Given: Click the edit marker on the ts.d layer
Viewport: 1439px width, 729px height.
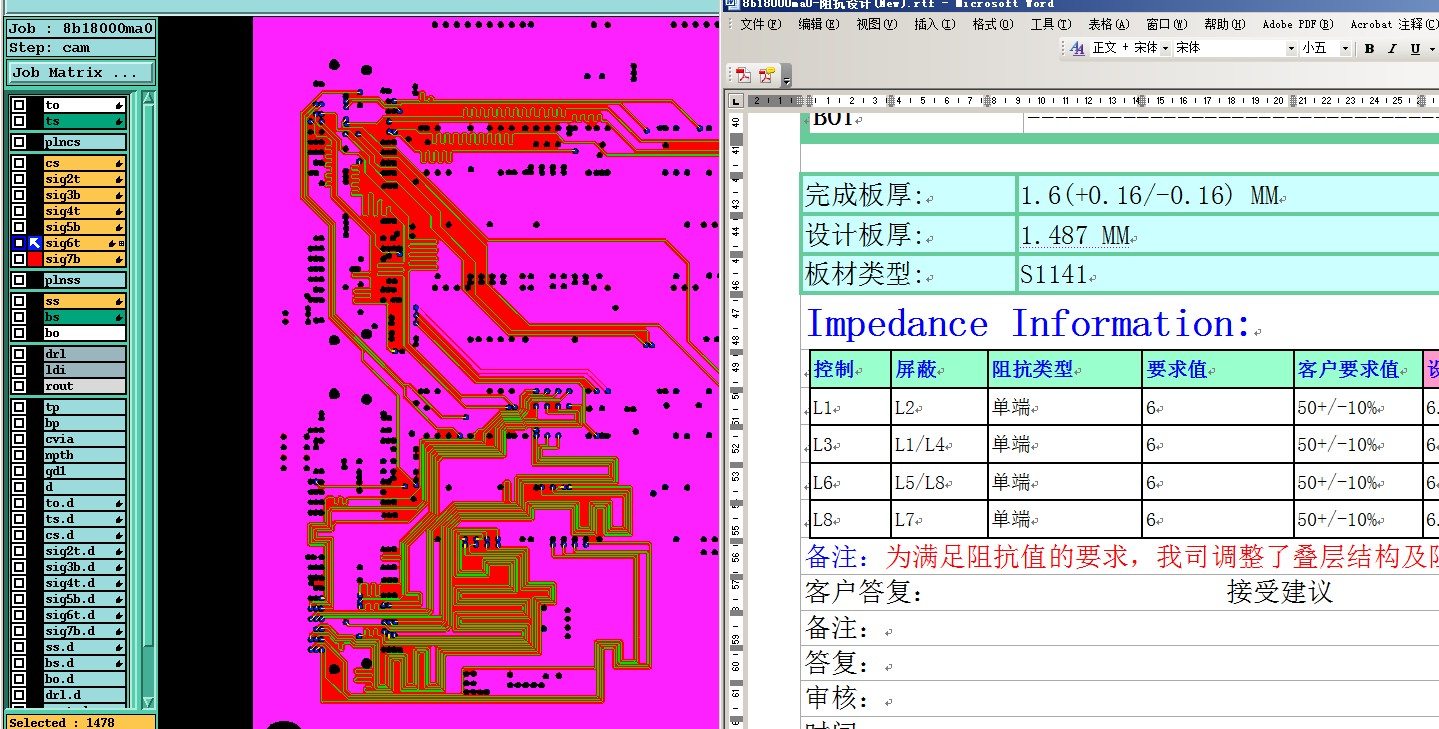Looking at the screenshot, I should pyautogui.click(x=119, y=519).
